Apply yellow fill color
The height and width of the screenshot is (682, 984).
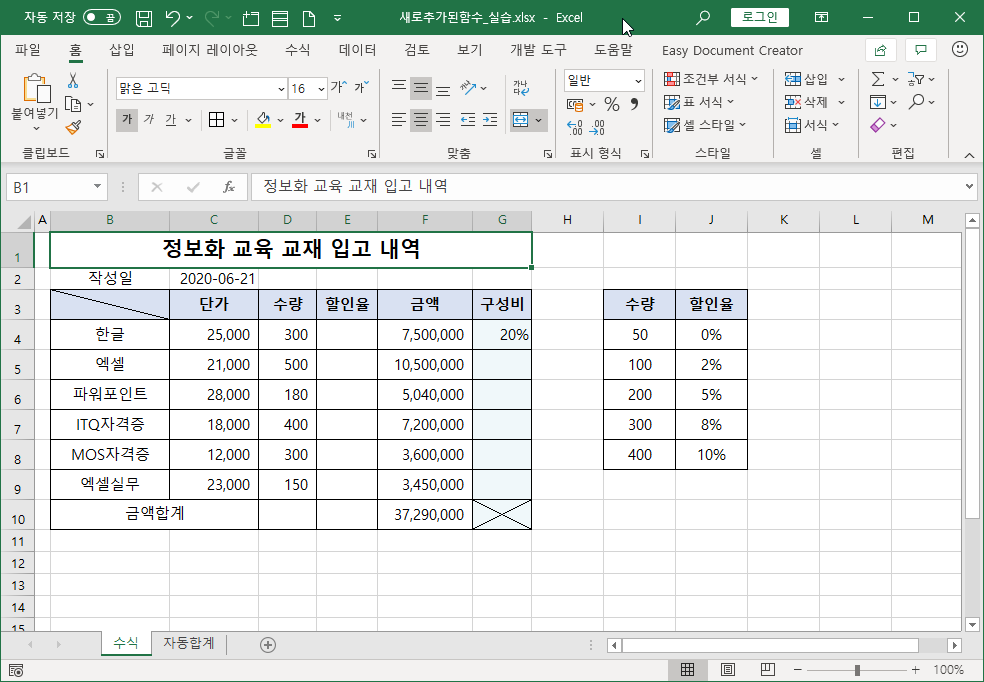coord(263,119)
